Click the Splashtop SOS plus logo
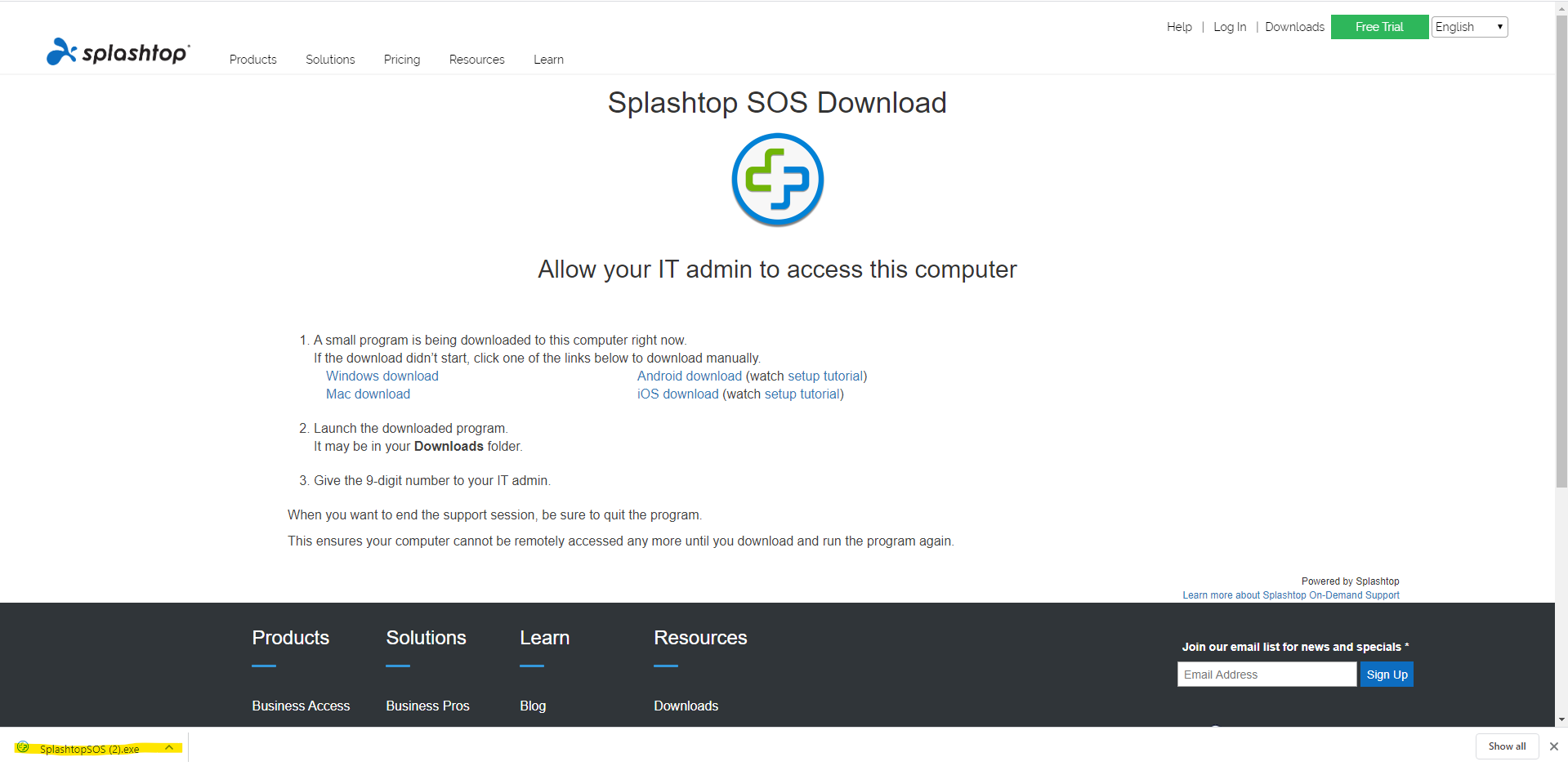Viewport: 1568px width, 766px height. tap(777, 180)
